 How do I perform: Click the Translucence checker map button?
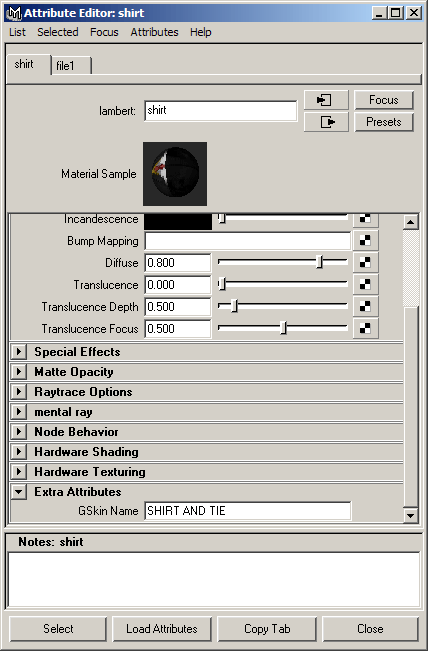point(365,284)
